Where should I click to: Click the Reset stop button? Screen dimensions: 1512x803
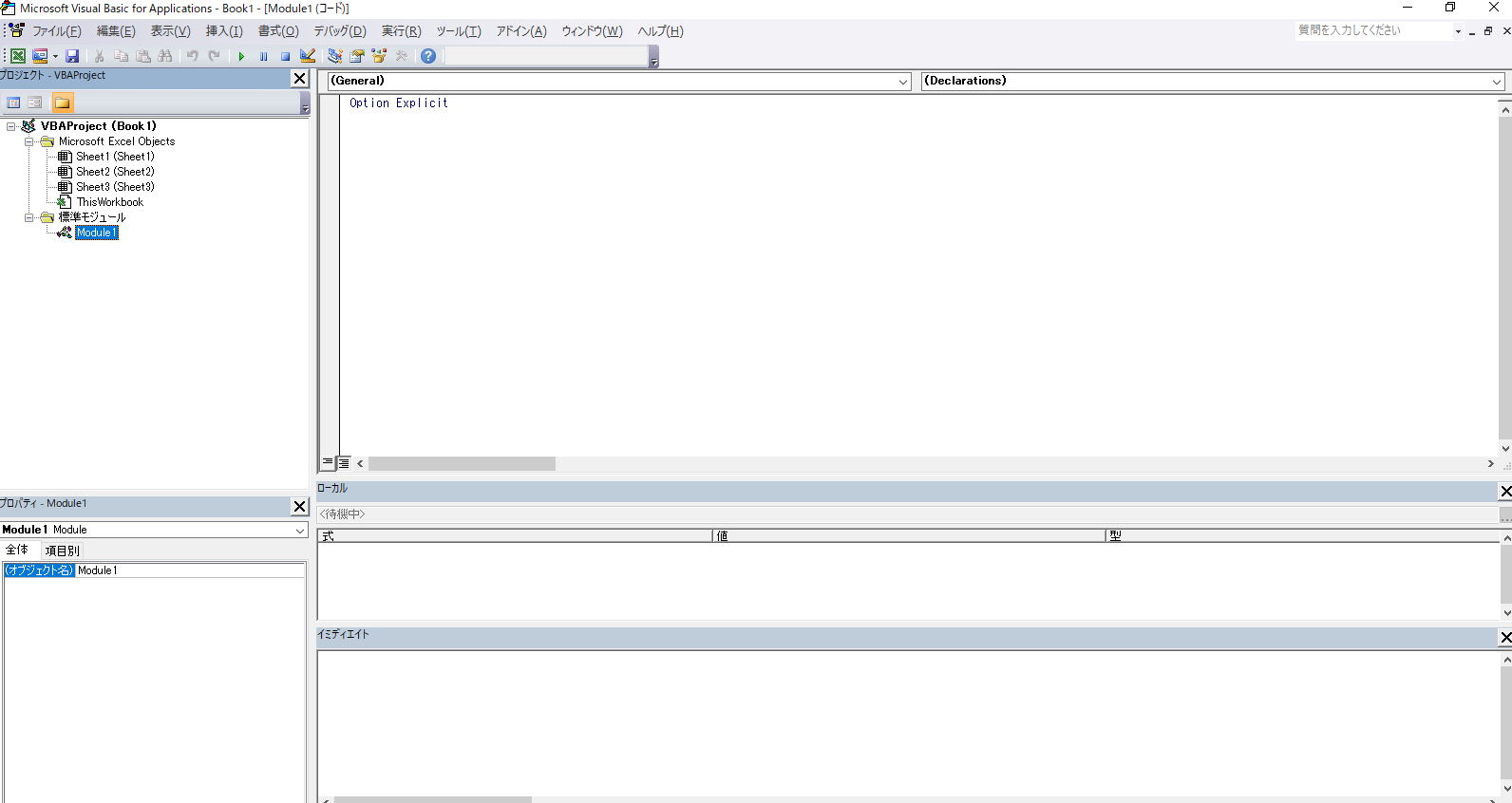285,56
